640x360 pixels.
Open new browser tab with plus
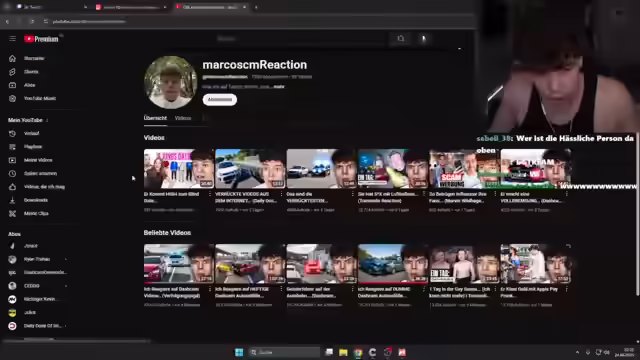coord(256,7)
